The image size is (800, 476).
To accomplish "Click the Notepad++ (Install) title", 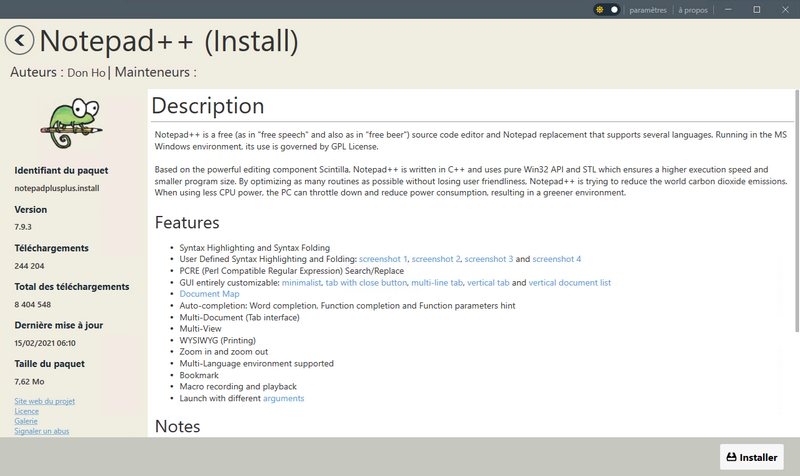I will 169,41.
